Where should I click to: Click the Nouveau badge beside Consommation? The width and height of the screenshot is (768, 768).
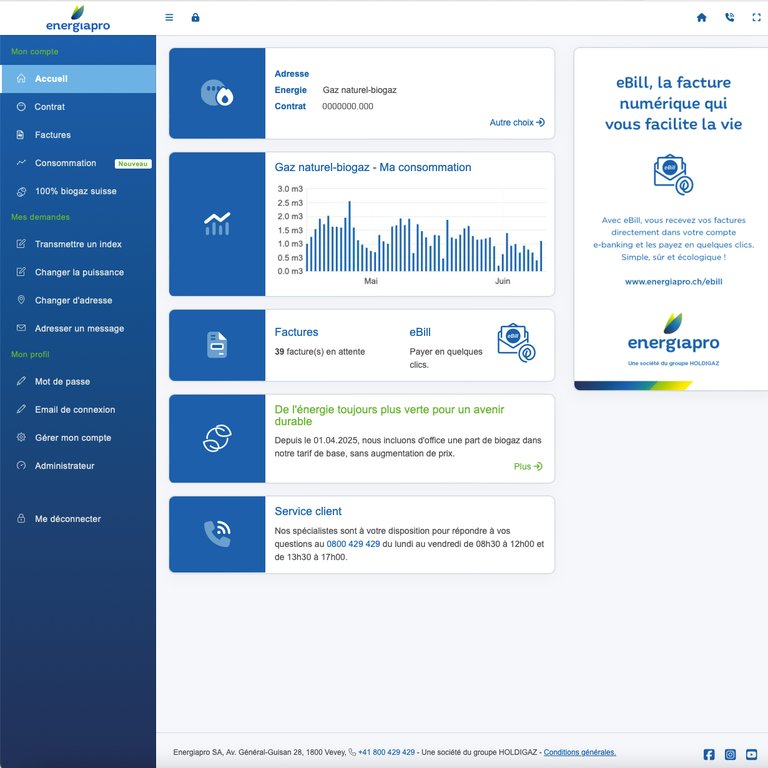click(x=133, y=164)
